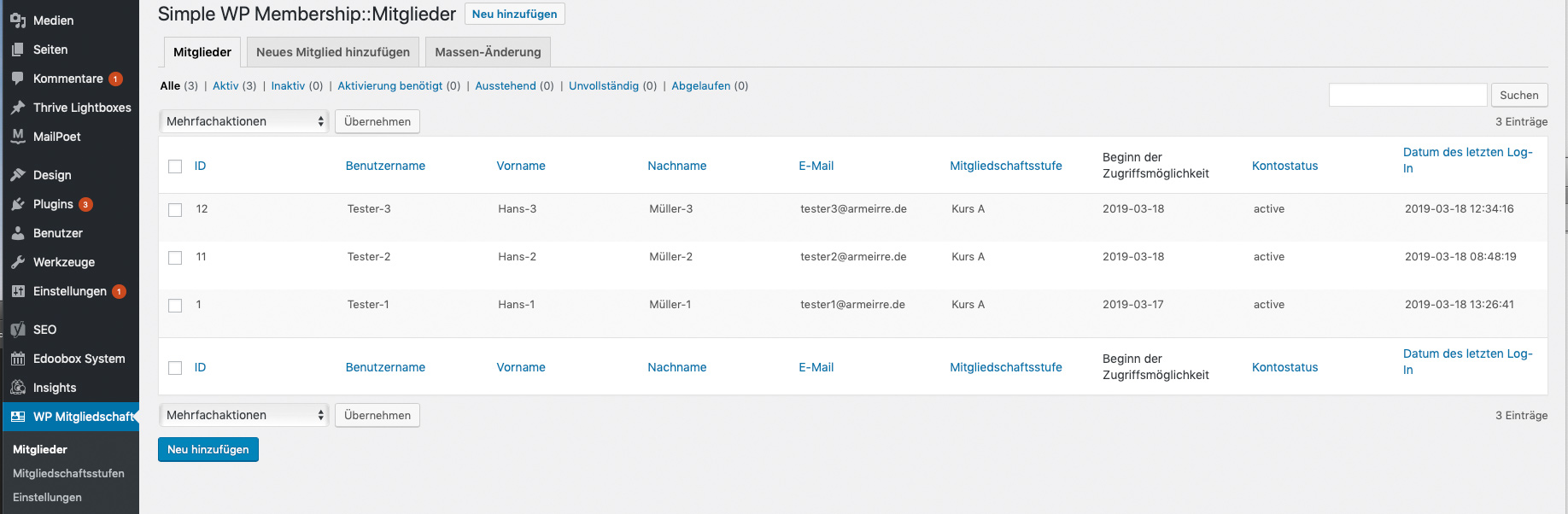Click the Edoobox System calendar icon
Image resolution: width=1568 pixels, height=514 pixels.
pos(18,359)
